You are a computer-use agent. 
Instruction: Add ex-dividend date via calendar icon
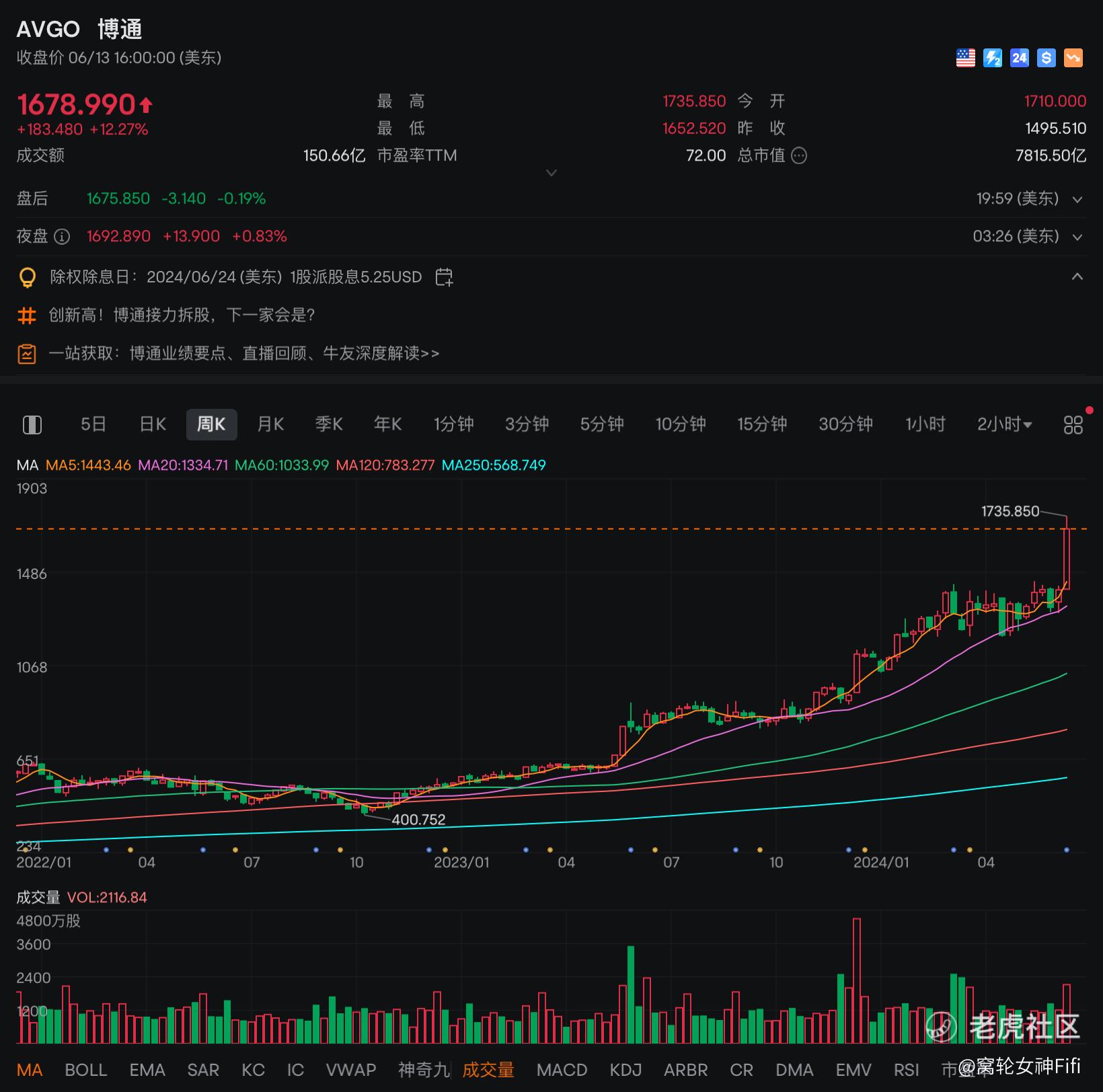(x=444, y=277)
